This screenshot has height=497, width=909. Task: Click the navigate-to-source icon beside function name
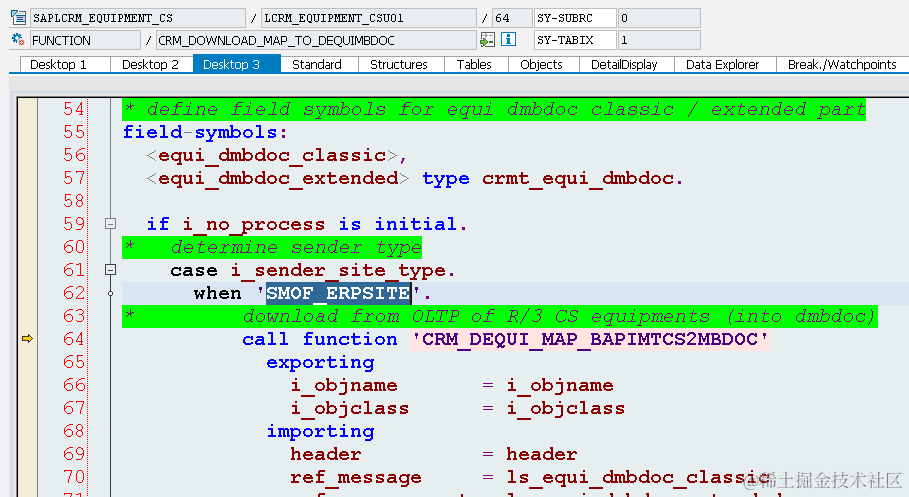[488, 40]
